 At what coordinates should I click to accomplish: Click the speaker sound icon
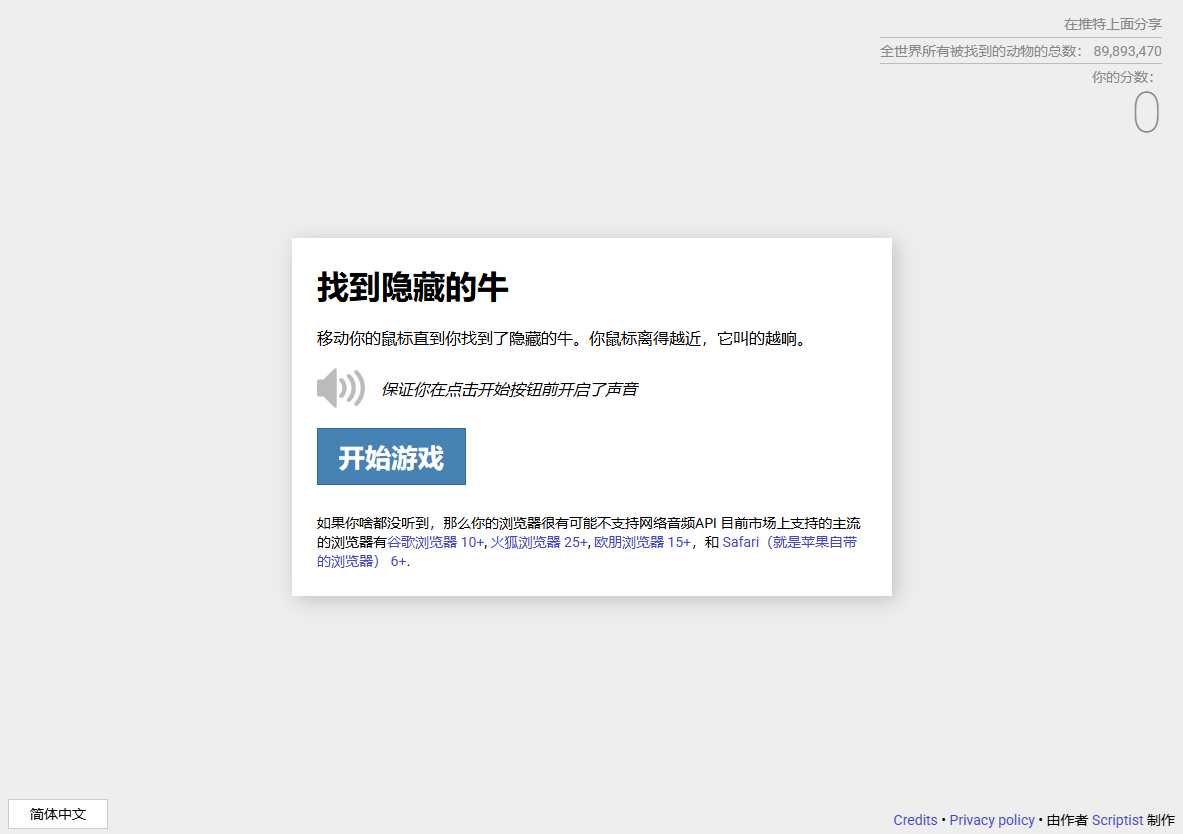tap(340, 388)
